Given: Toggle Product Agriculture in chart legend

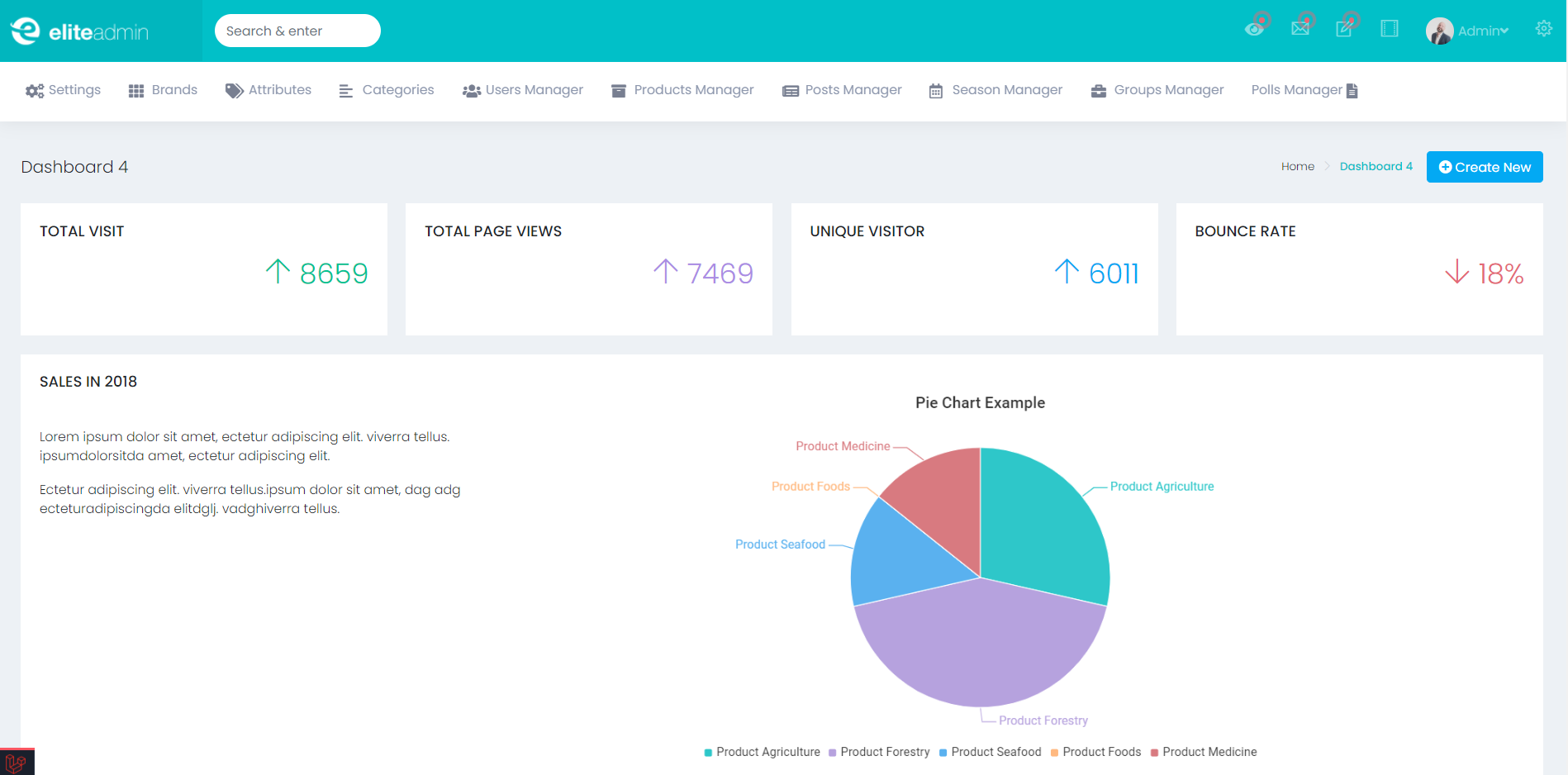Looking at the screenshot, I should pos(762,752).
